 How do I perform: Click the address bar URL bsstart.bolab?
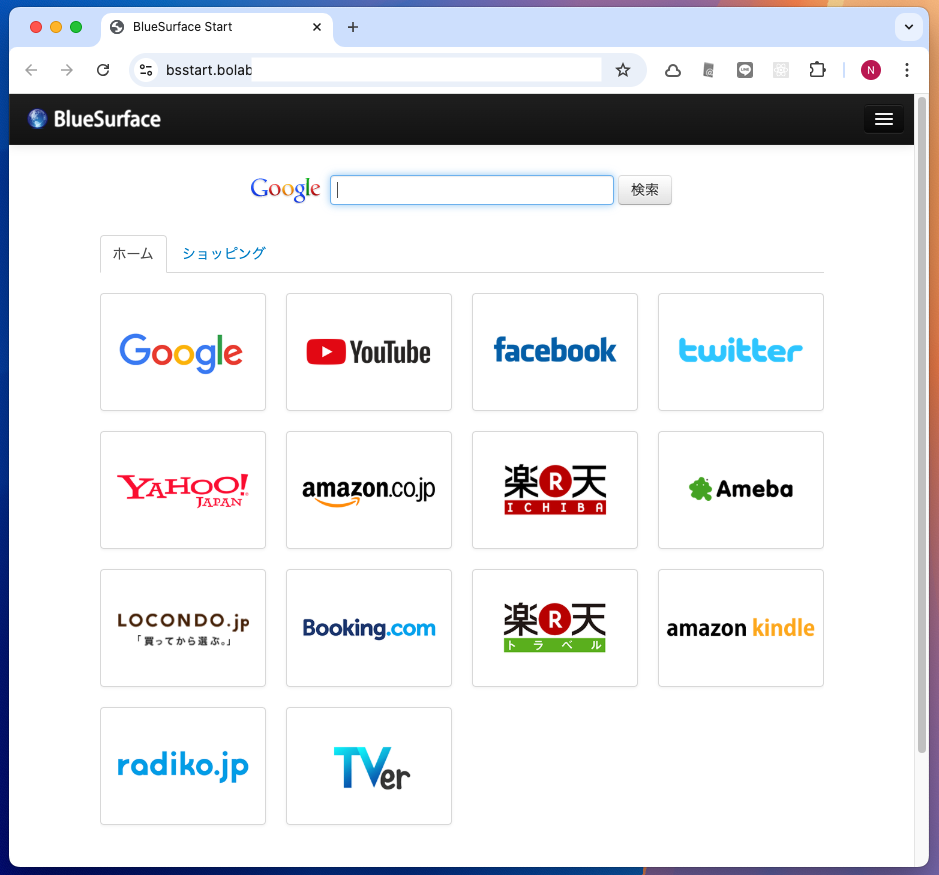tap(209, 70)
